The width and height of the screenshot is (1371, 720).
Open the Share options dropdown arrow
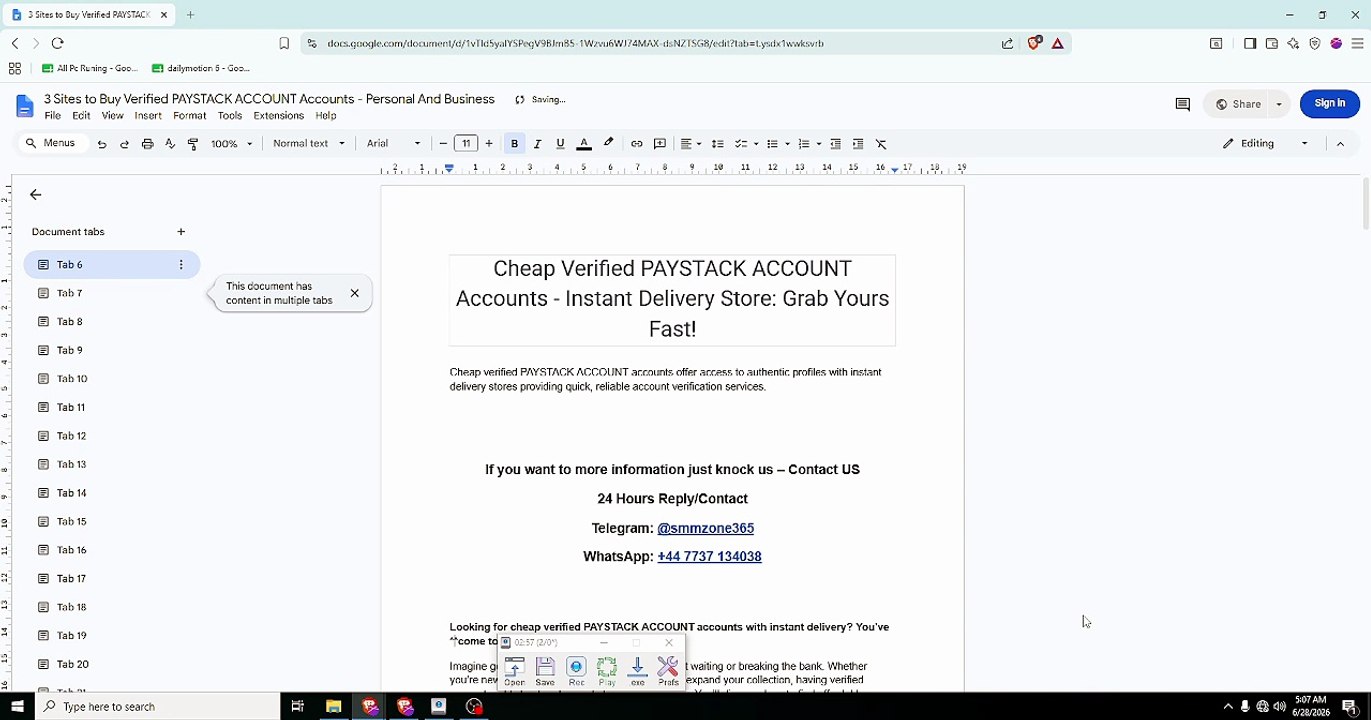1279,104
